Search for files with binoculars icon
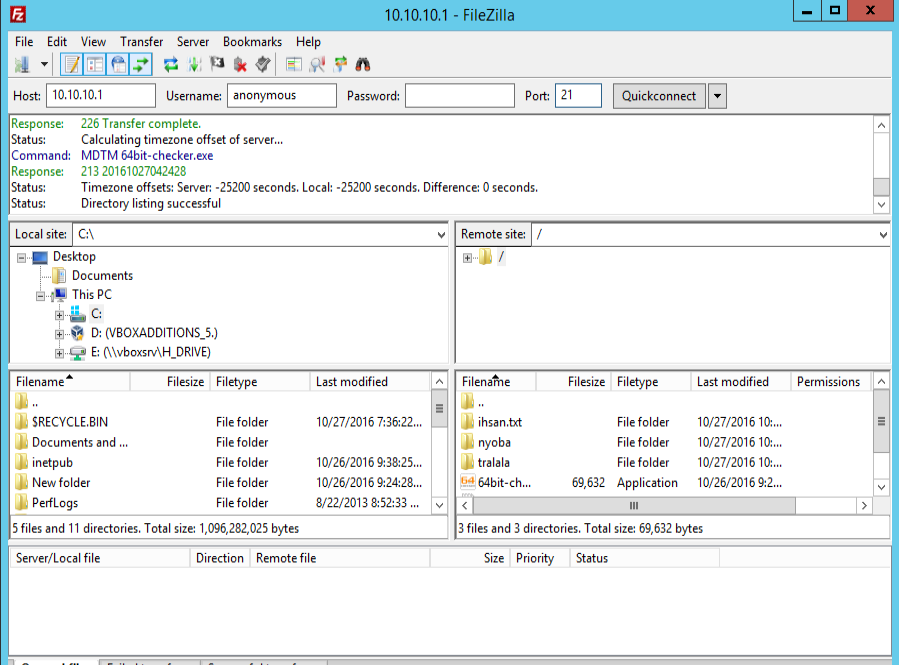Image resolution: width=899 pixels, height=665 pixels. 363,64
